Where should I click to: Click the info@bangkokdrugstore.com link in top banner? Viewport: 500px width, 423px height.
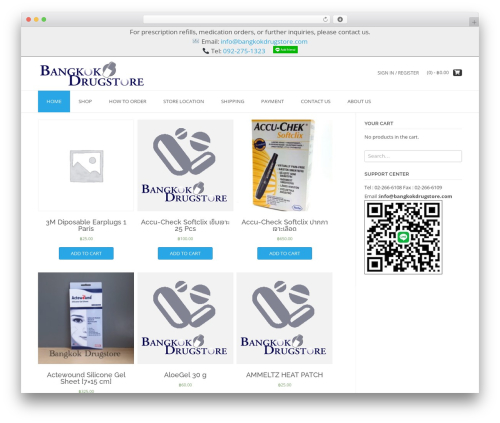(264, 42)
